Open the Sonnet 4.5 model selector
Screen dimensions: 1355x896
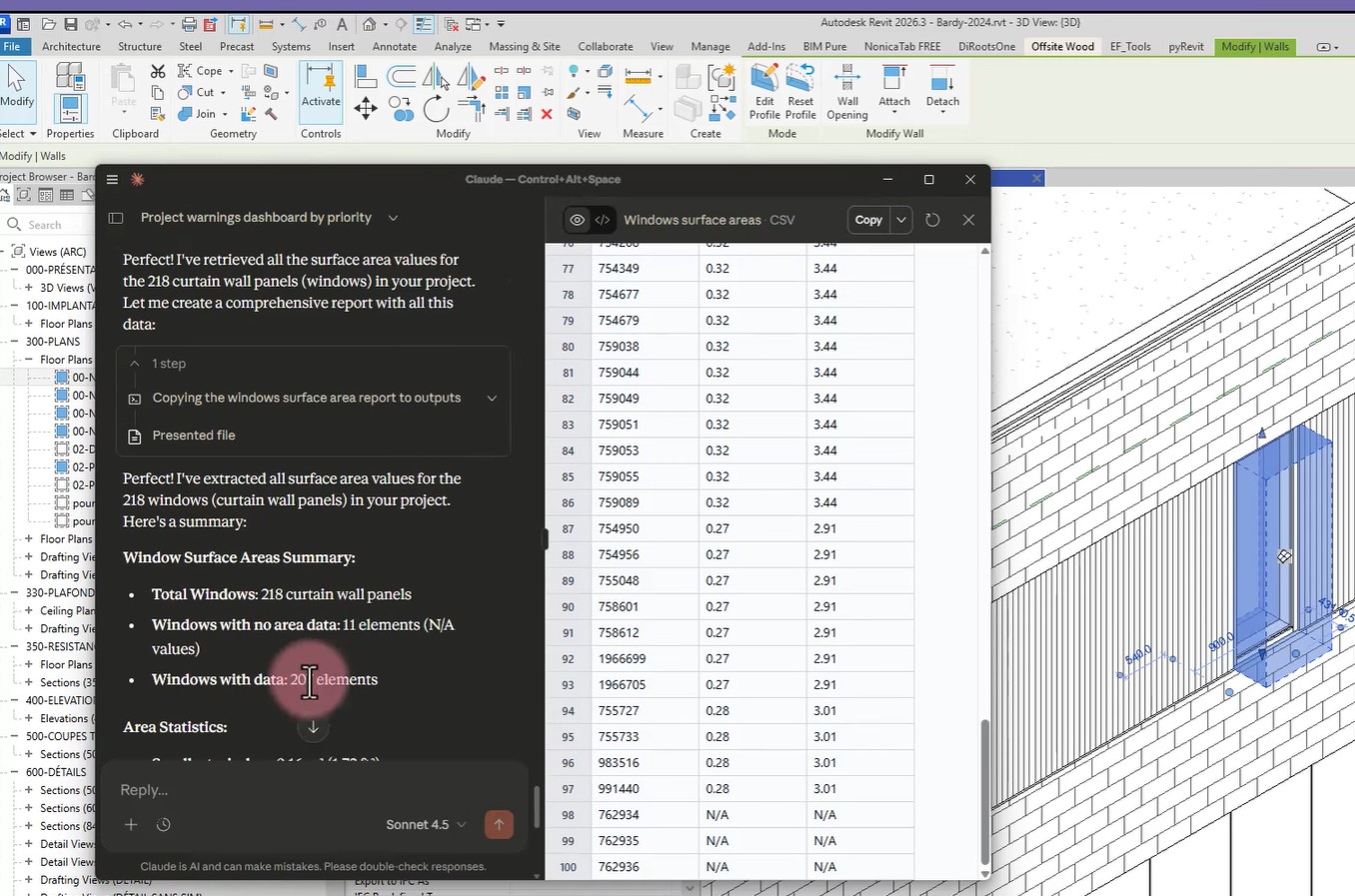click(x=426, y=824)
